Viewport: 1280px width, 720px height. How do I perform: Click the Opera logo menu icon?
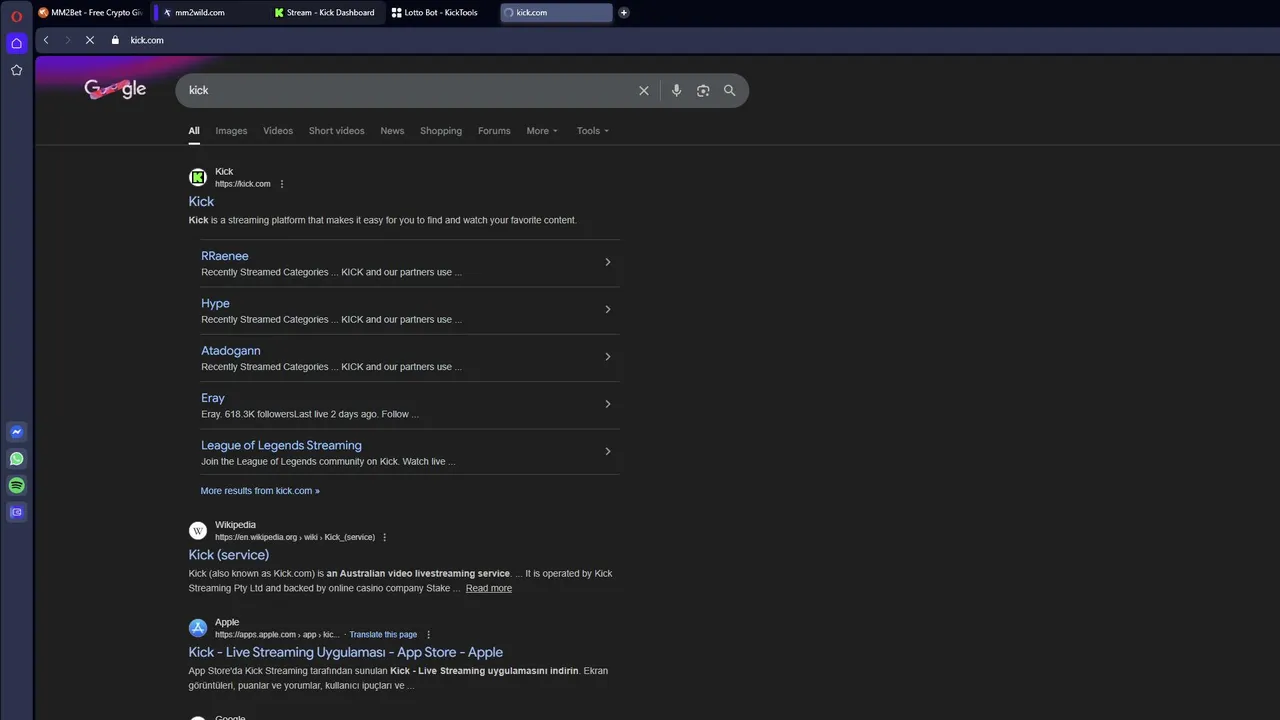16,16
